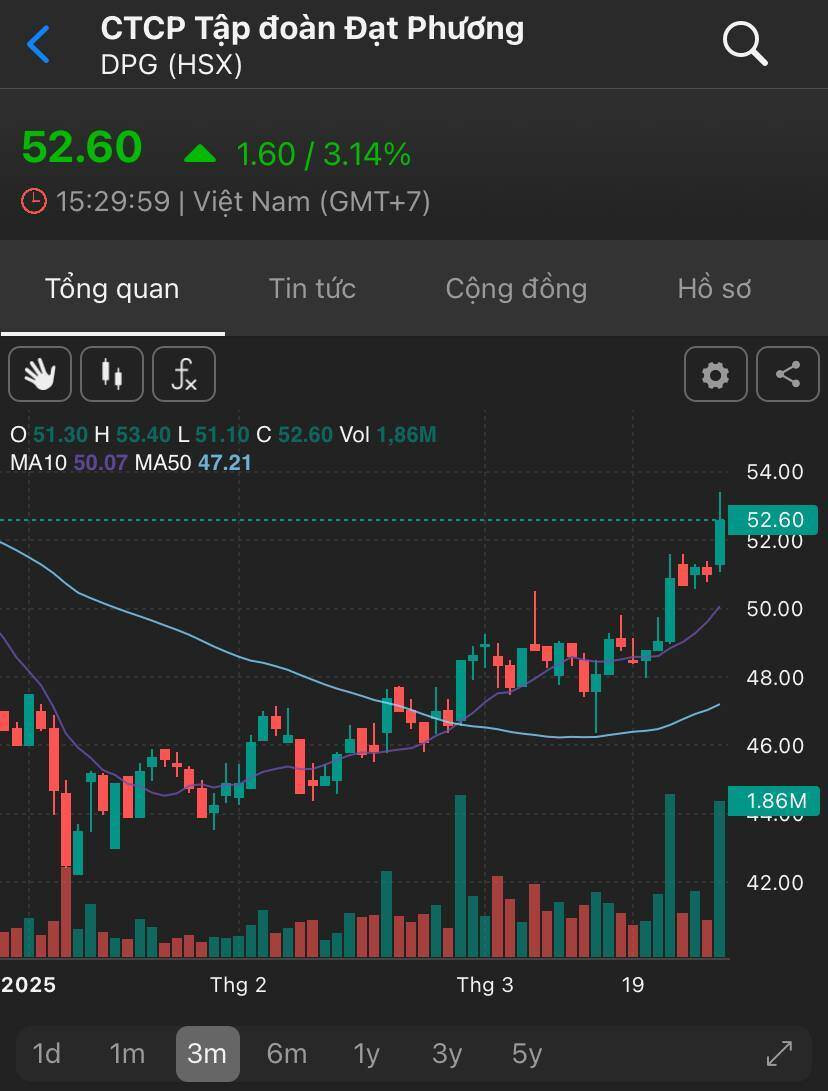Click the high price 53.40

tap(143, 435)
